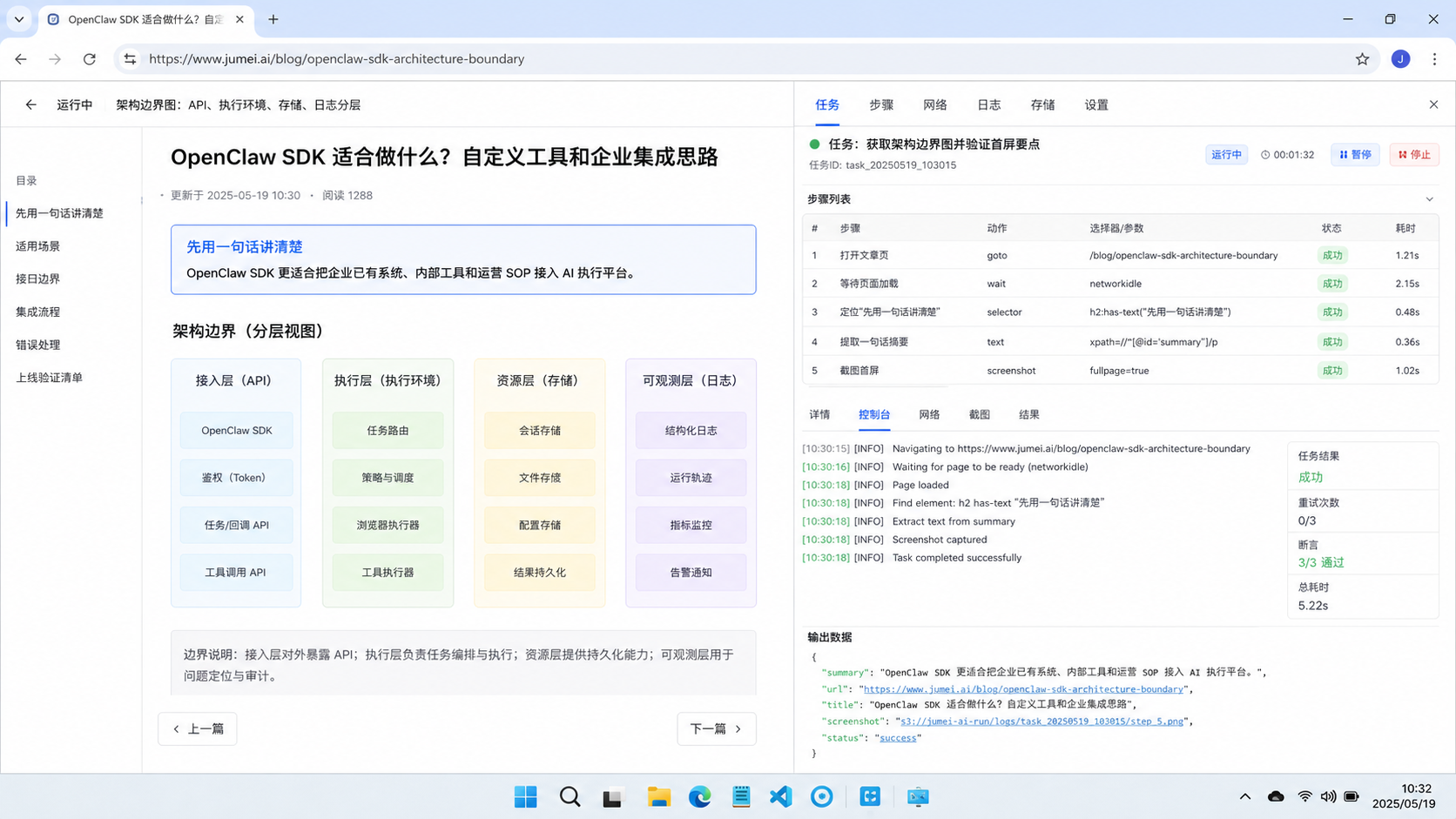Open Visual Studio Code from the taskbar
1456x819 pixels.
pos(781,796)
